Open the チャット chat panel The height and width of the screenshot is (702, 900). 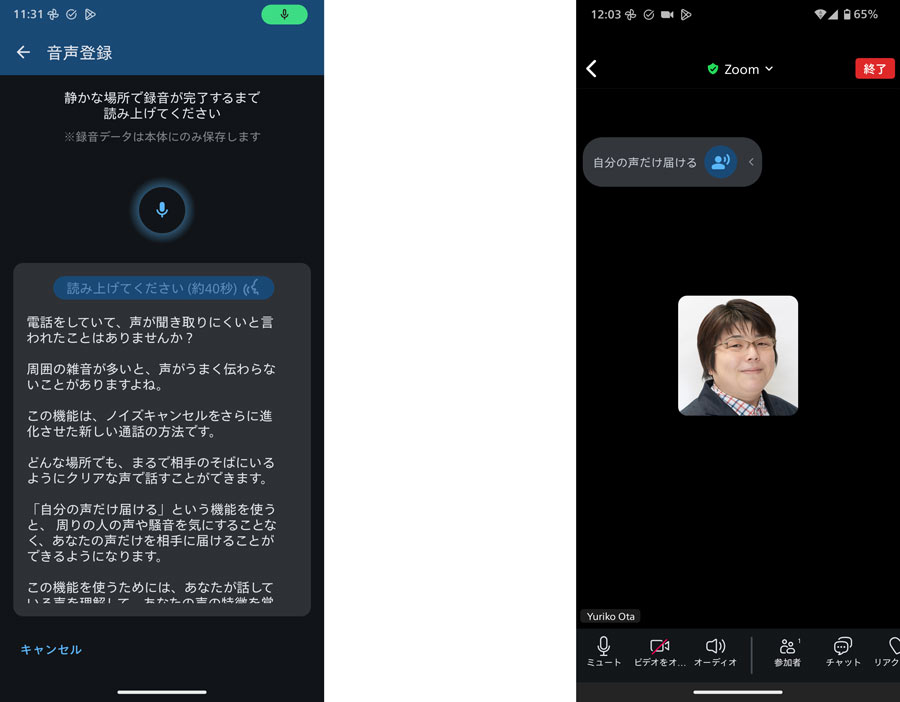tap(843, 652)
